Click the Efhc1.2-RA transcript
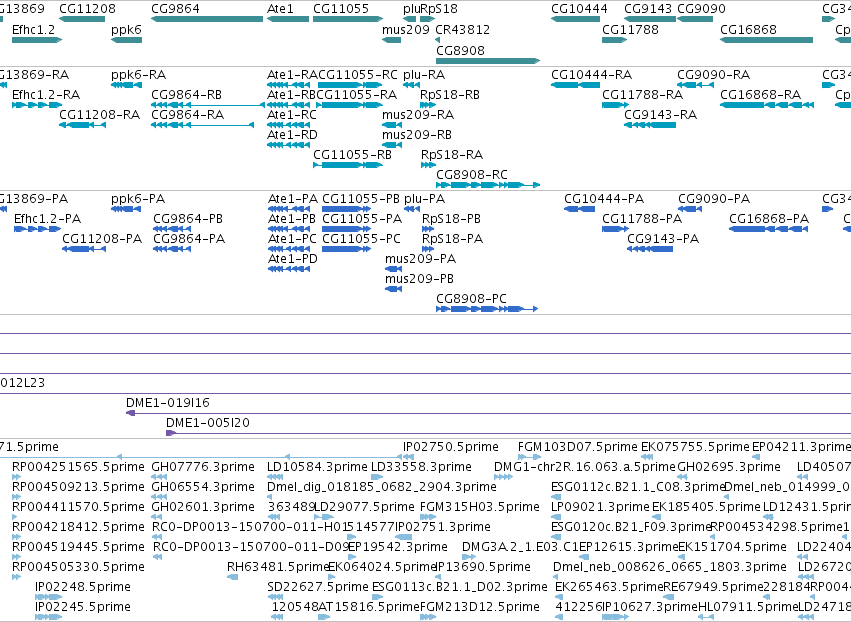The width and height of the screenshot is (851, 622). [37, 105]
